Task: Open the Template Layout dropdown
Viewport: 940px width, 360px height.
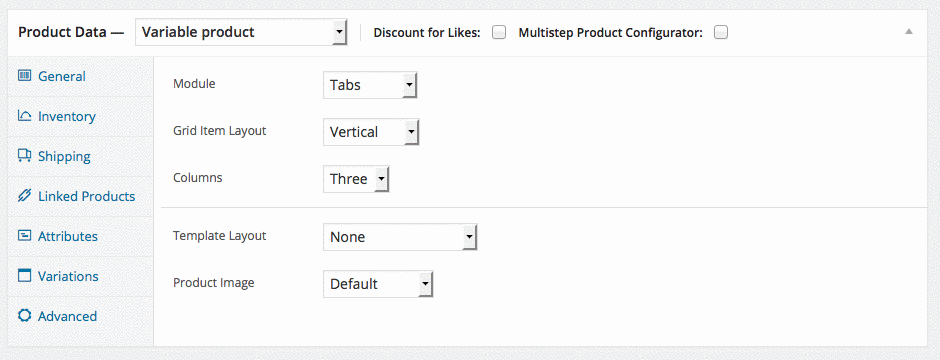Action: click(400, 237)
